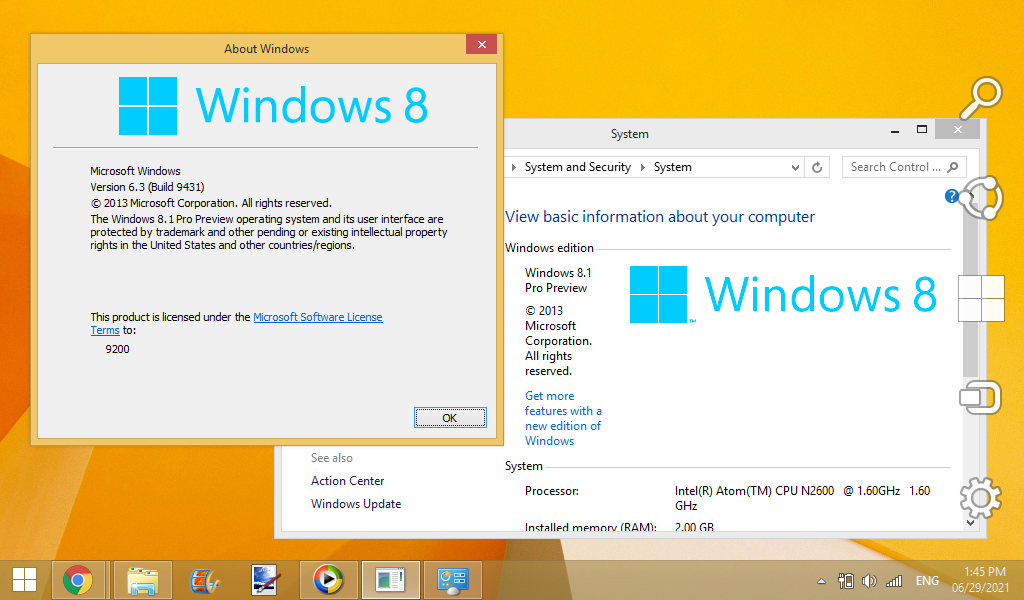Open Get more features with new edition link
The image size is (1024, 600).
click(x=563, y=418)
